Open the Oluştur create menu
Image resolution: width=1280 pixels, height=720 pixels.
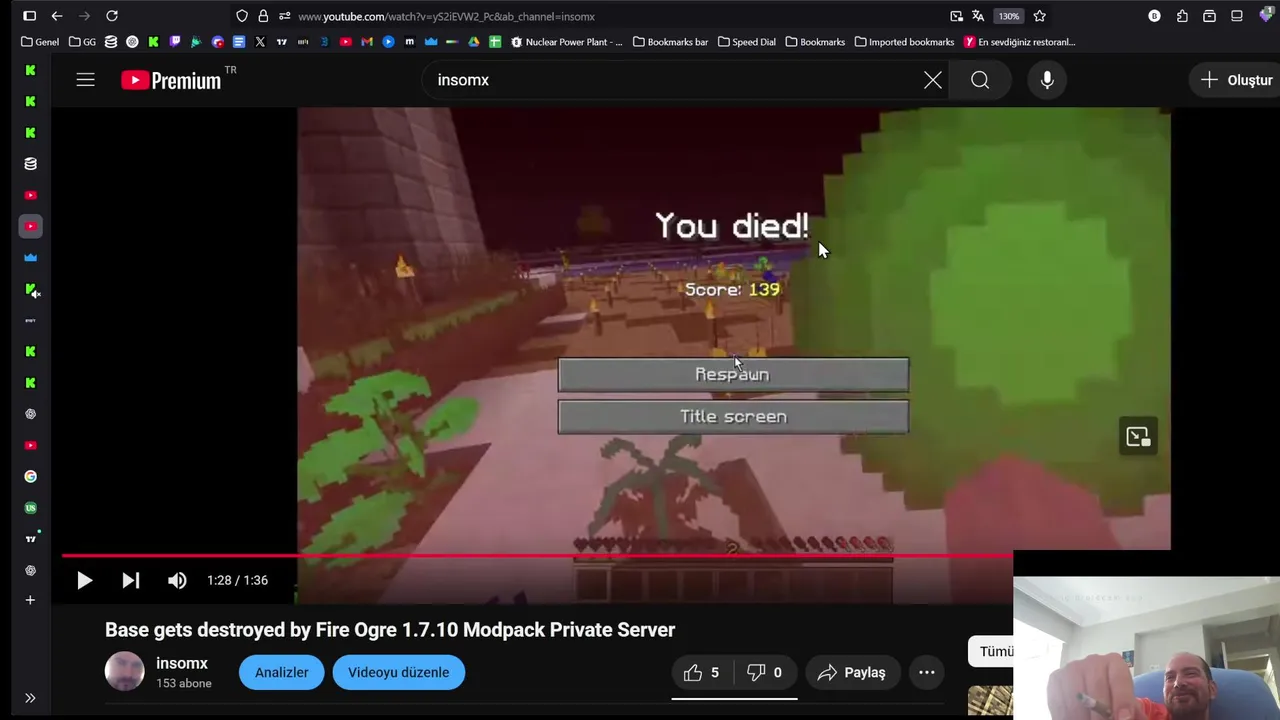click(1236, 80)
